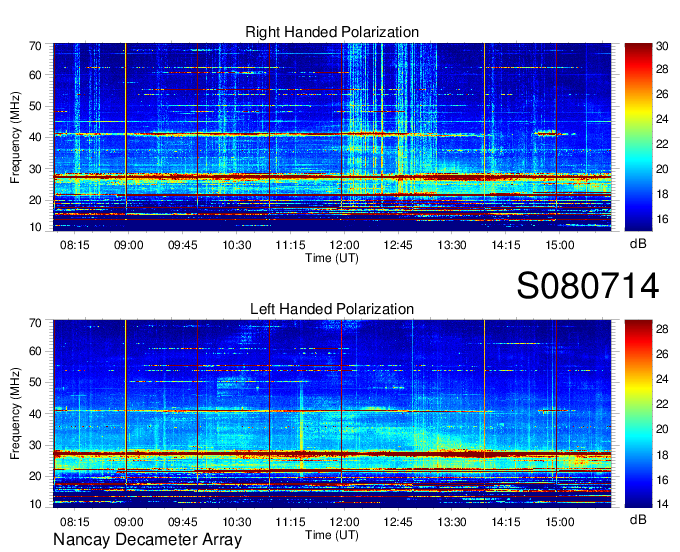Image resolution: width=680 pixels, height=552 pixels.
Task: Click the 09:45 tick on lower time axis
Action: [x=183, y=522]
